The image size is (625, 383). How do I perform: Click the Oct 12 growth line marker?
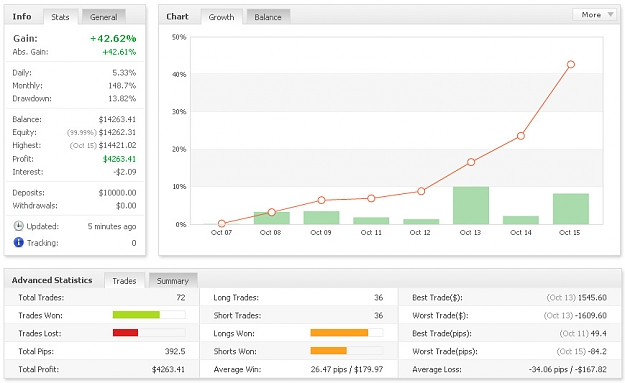[421, 191]
